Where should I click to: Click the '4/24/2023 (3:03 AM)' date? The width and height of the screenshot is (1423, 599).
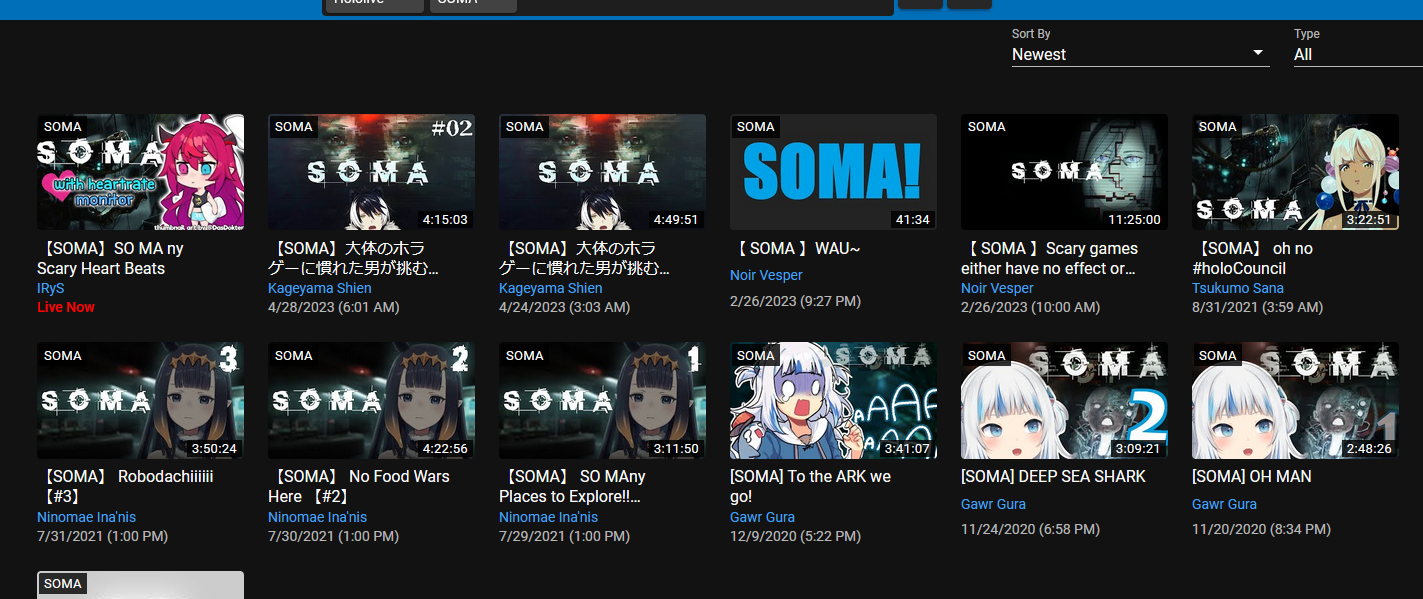click(x=565, y=307)
